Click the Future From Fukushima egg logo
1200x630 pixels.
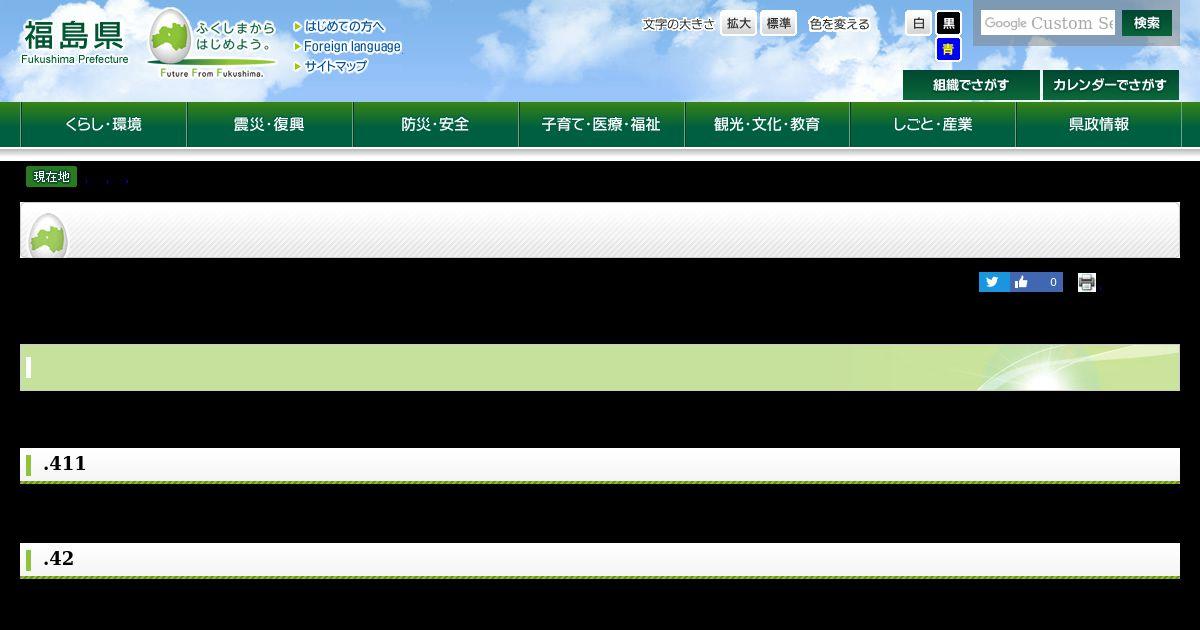point(211,43)
